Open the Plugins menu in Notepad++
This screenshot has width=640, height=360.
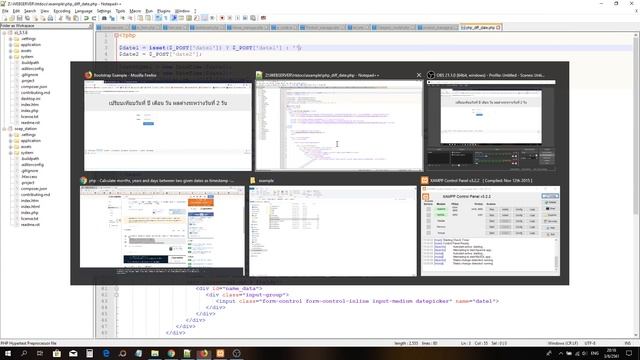[x=164, y=11]
